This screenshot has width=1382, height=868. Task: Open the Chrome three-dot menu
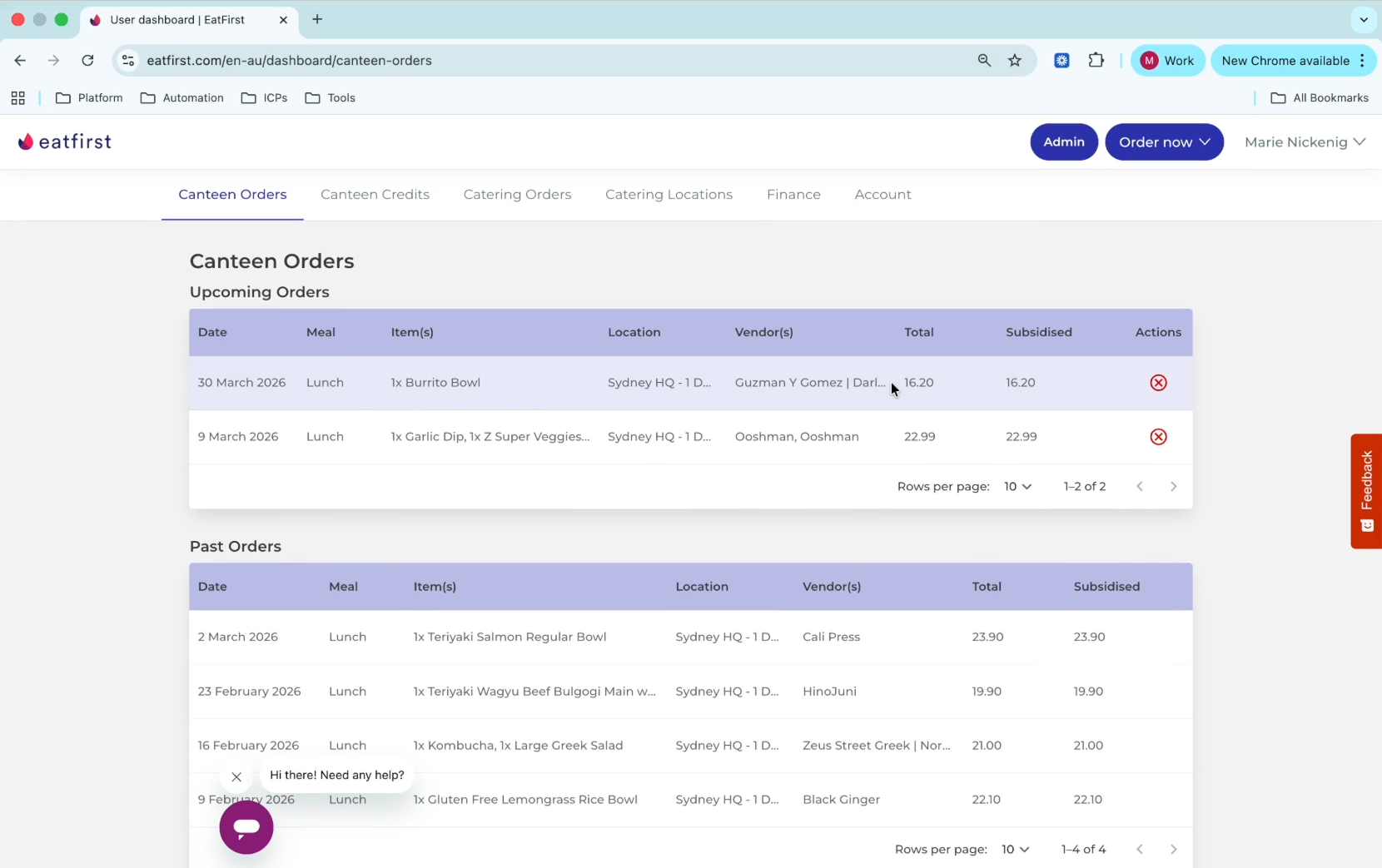1362,61
